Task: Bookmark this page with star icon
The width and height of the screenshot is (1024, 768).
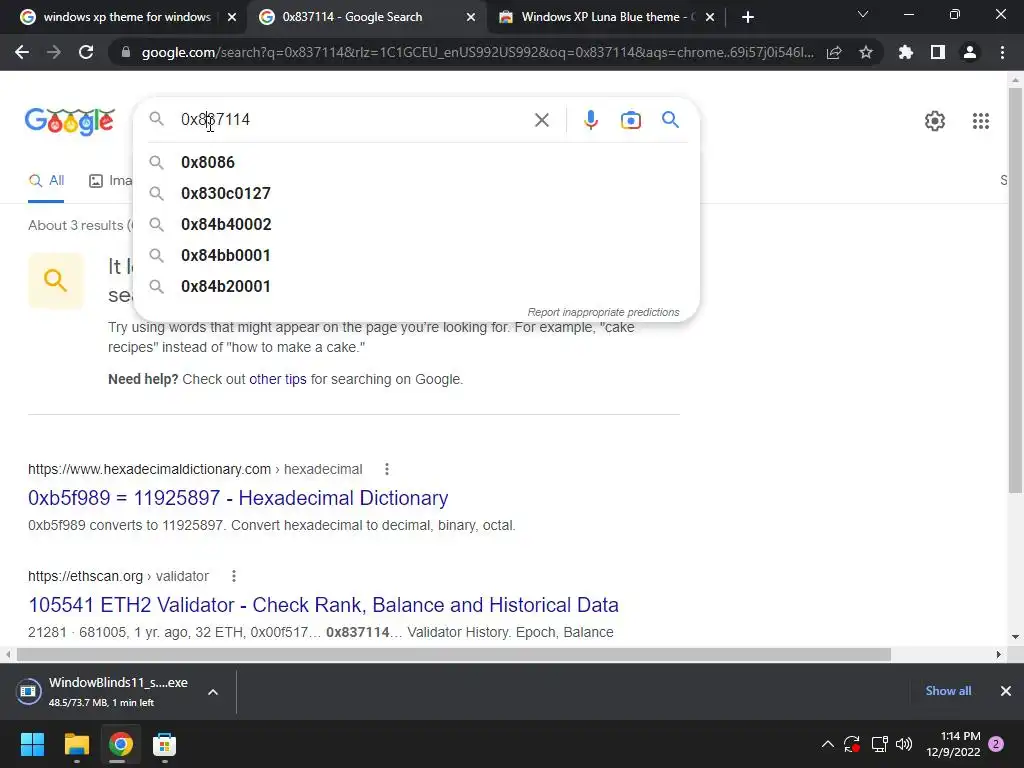Action: point(866,52)
